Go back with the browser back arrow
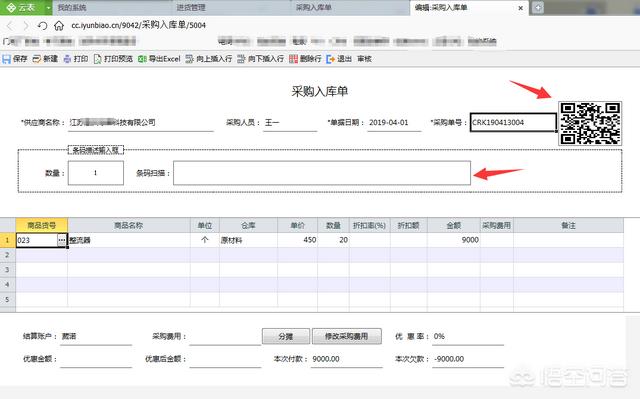The image size is (640, 399). 10,26
